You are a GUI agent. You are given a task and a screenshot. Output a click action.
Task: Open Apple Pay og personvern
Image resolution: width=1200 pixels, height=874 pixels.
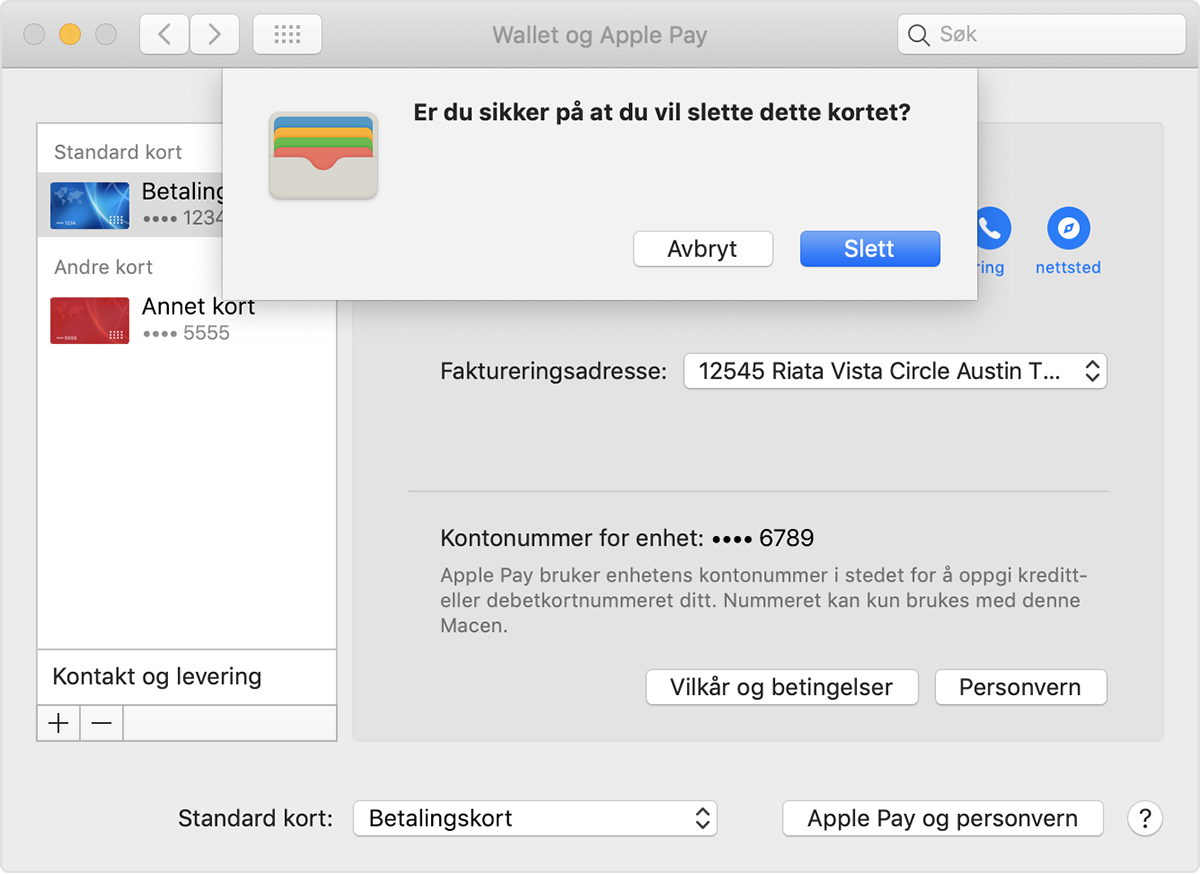tap(943, 818)
